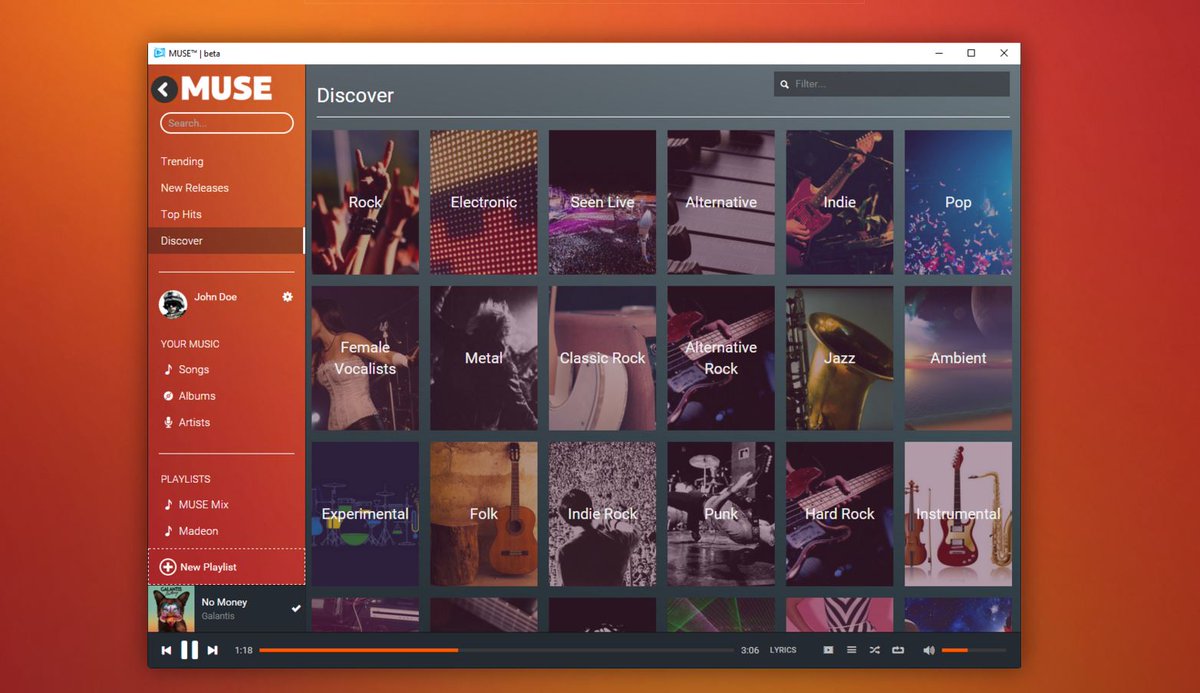
Task: Toggle shuffle playback
Action: (874, 650)
